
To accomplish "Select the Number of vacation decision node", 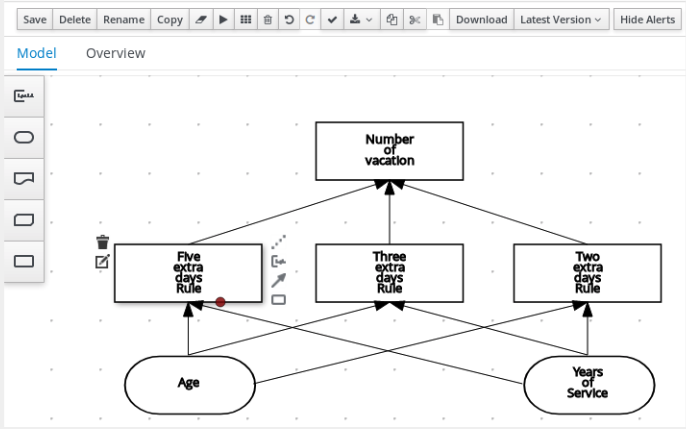I will [x=389, y=150].
